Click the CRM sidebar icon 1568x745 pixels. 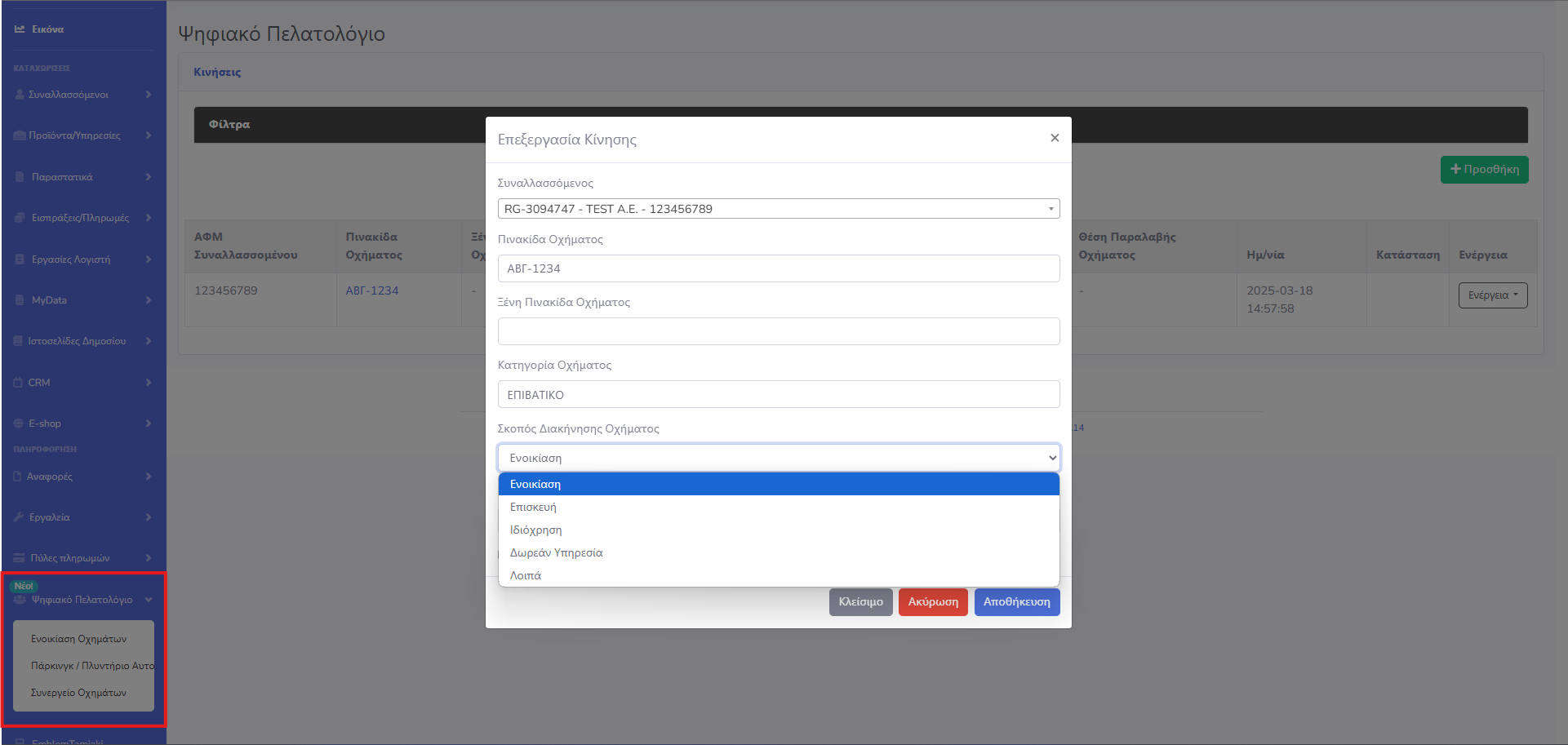click(18, 383)
